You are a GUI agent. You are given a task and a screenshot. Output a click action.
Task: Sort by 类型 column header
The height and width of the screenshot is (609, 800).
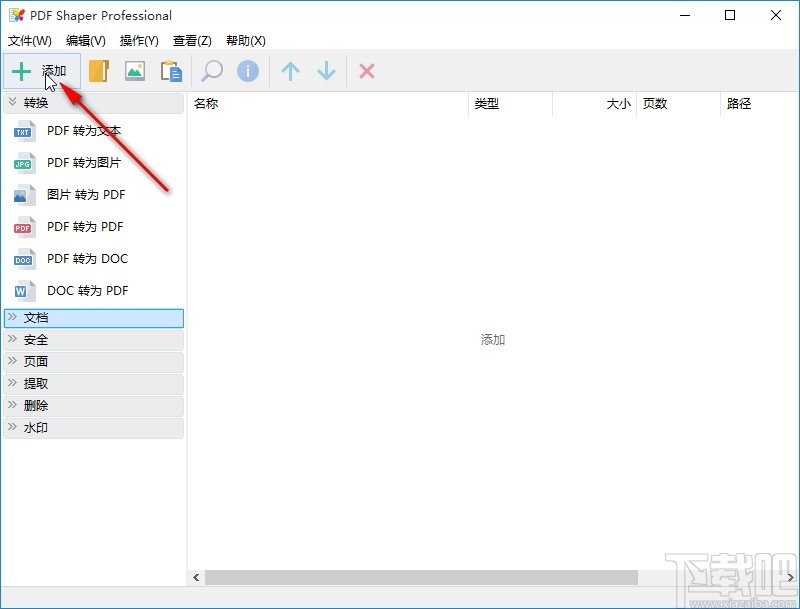[x=510, y=104]
